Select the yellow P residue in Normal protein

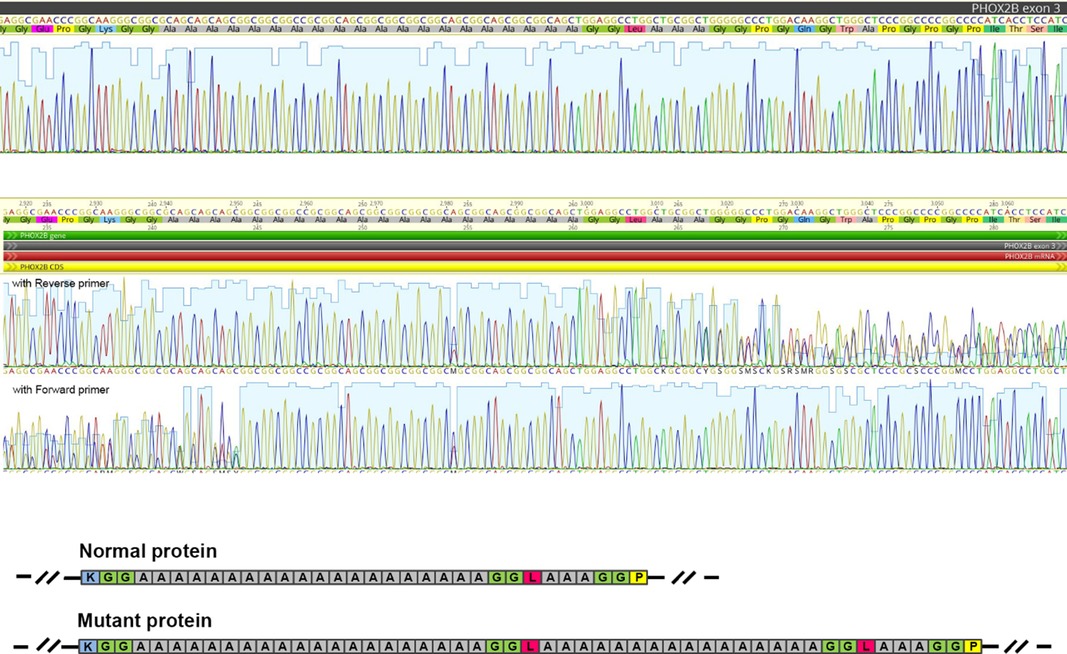click(x=638, y=577)
